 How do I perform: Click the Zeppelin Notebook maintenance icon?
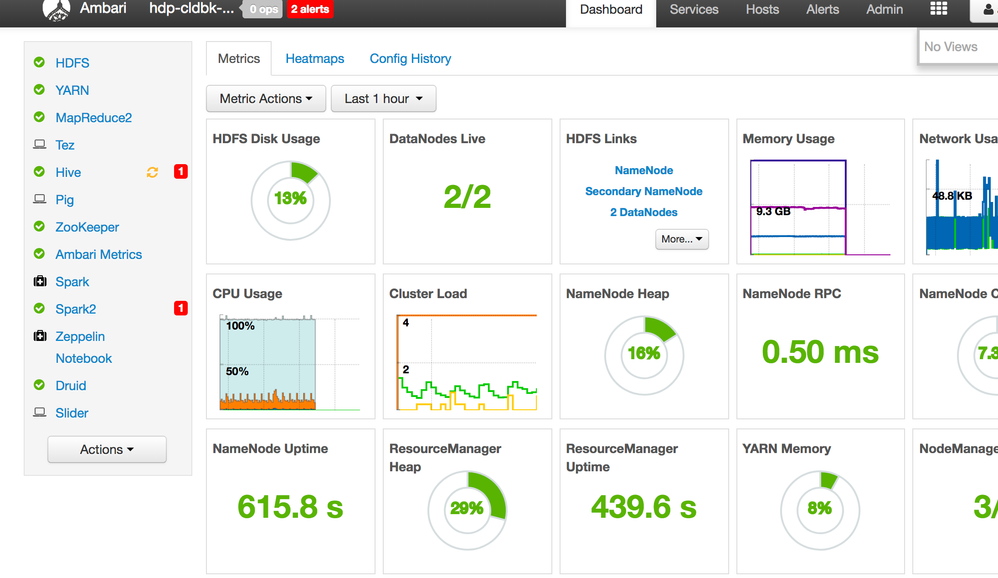point(39,336)
